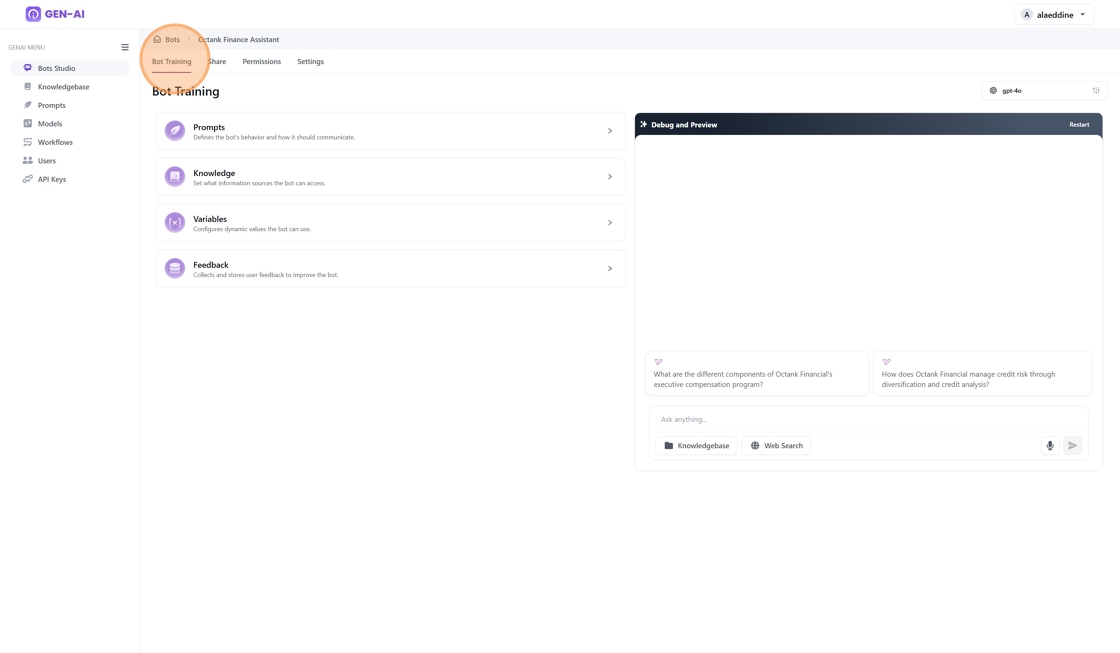This screenshot has width=1120, height=653.
Task: Click the Variables icon in training list
Action: [x=175, y=223]
